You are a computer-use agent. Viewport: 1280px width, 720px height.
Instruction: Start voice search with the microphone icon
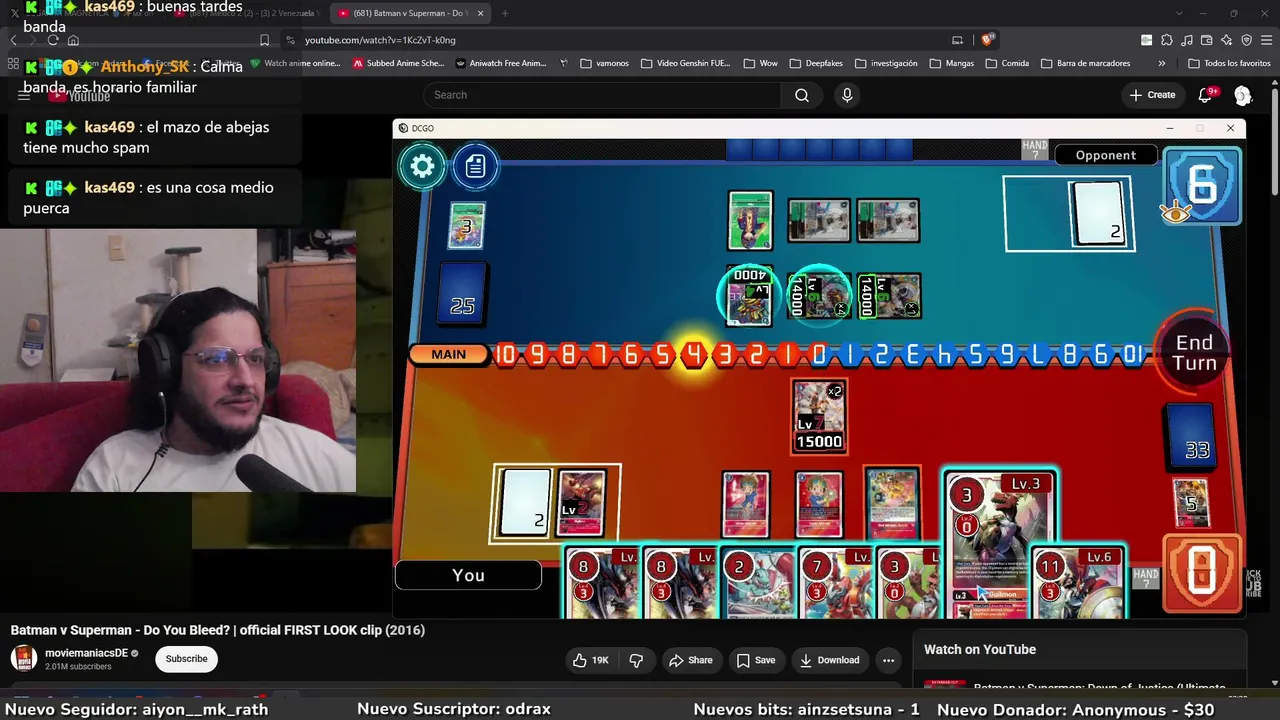point(847,95)
